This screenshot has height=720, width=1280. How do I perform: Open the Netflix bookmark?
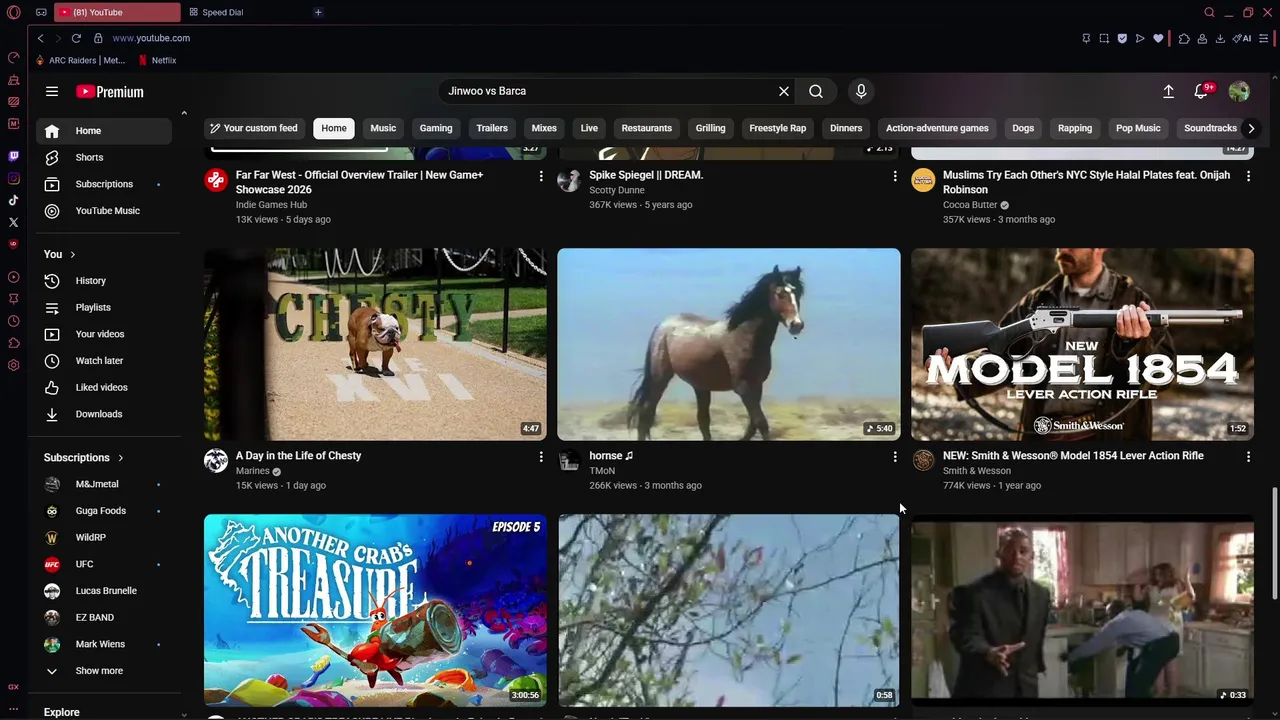click(157, 60)
